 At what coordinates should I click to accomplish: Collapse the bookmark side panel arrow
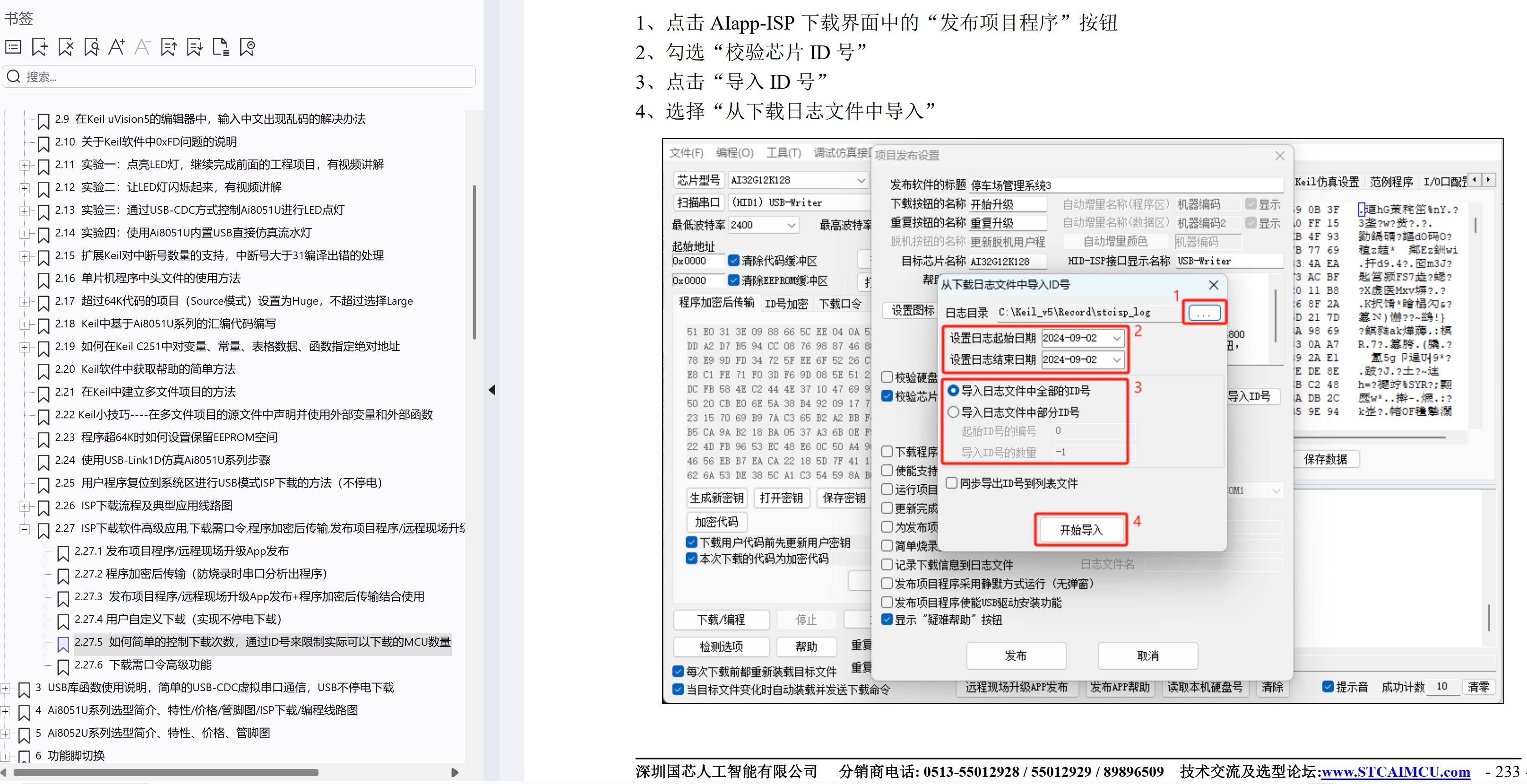491,390
